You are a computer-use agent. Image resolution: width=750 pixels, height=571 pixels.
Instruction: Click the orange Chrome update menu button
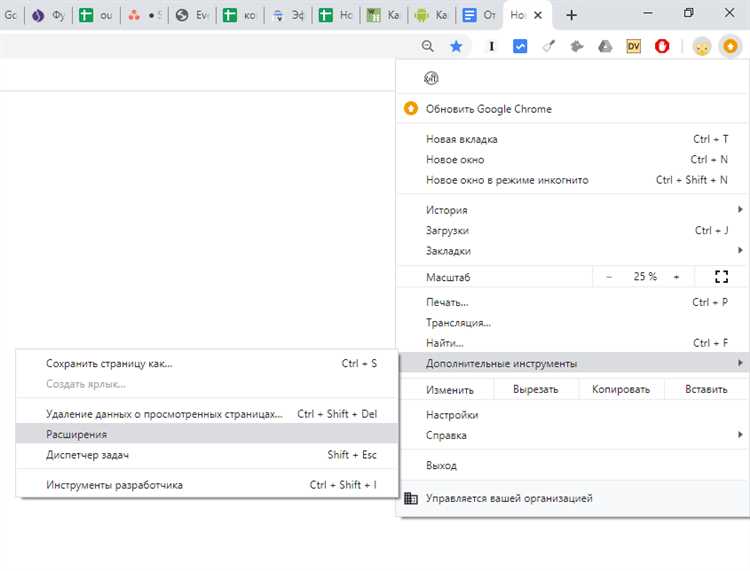click(730, 46)
